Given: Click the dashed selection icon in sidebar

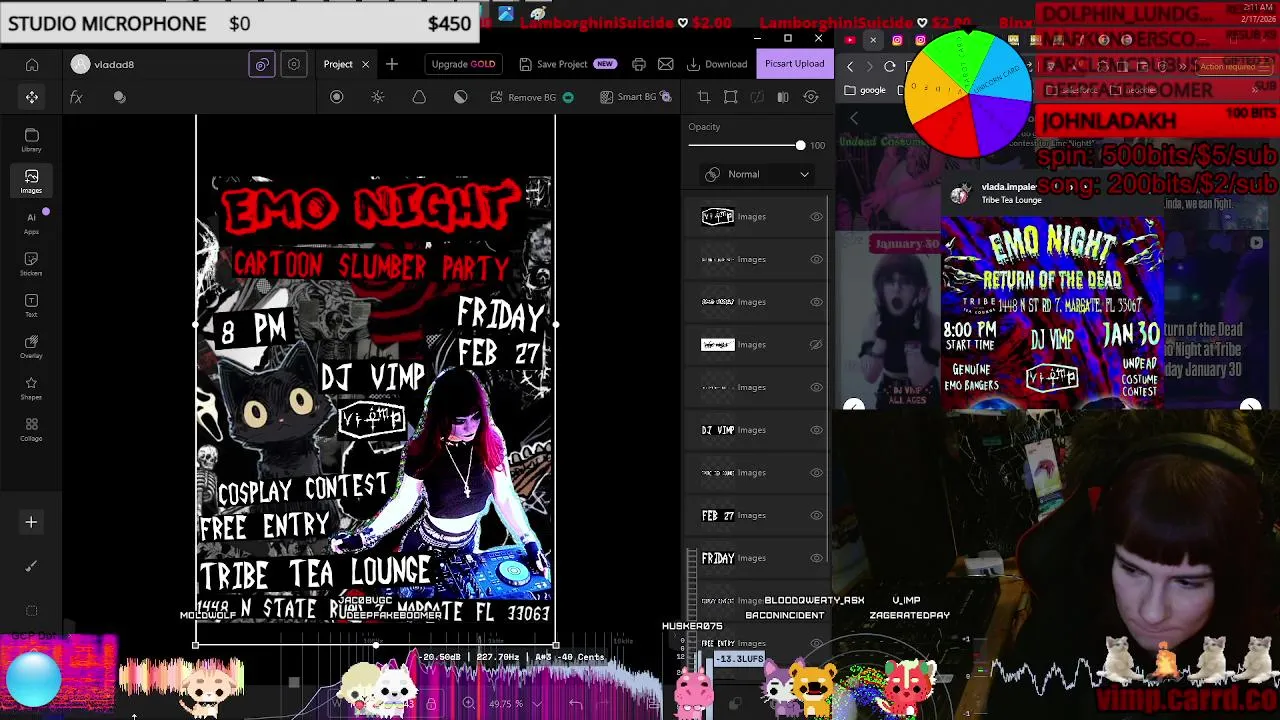Looking at the screenshot, I should point(31,610).
